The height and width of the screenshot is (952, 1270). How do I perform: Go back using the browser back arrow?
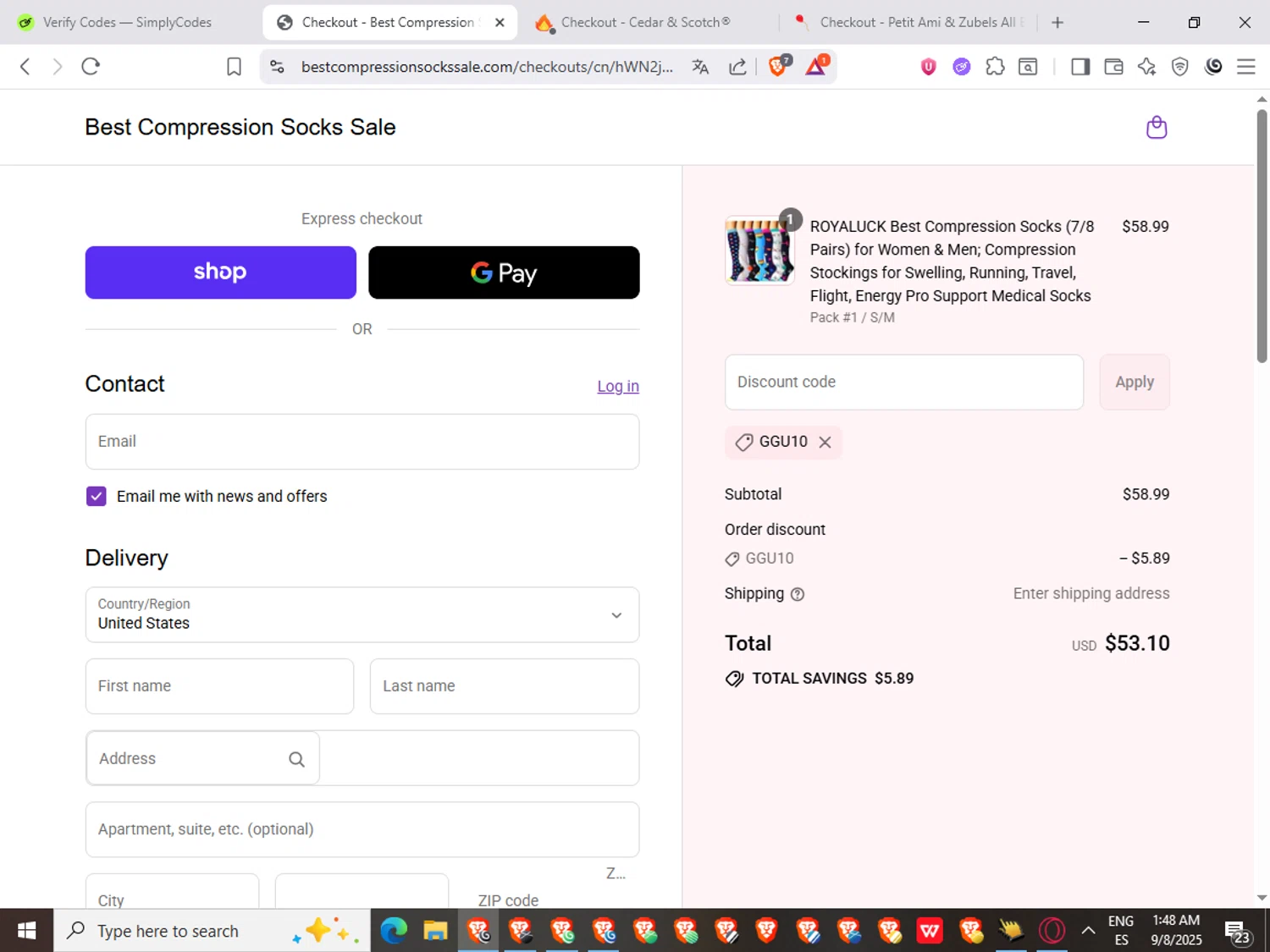click(25, 67)
